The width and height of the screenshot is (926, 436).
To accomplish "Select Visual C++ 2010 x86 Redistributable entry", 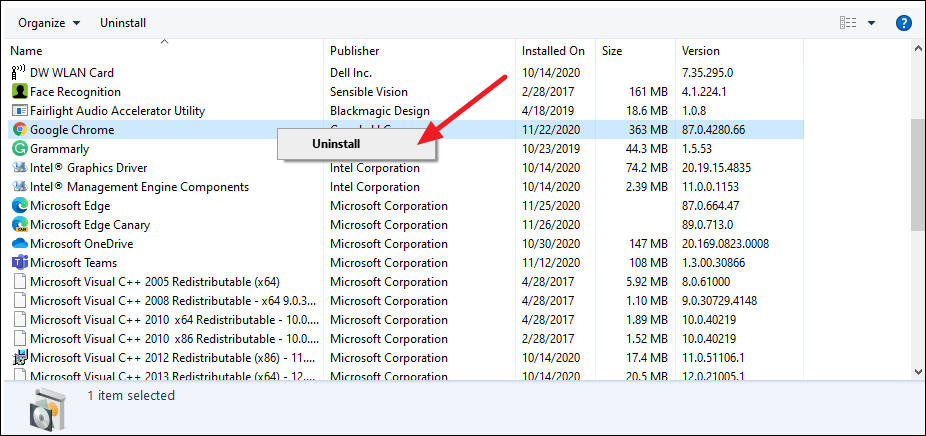I will pos(405,339).
